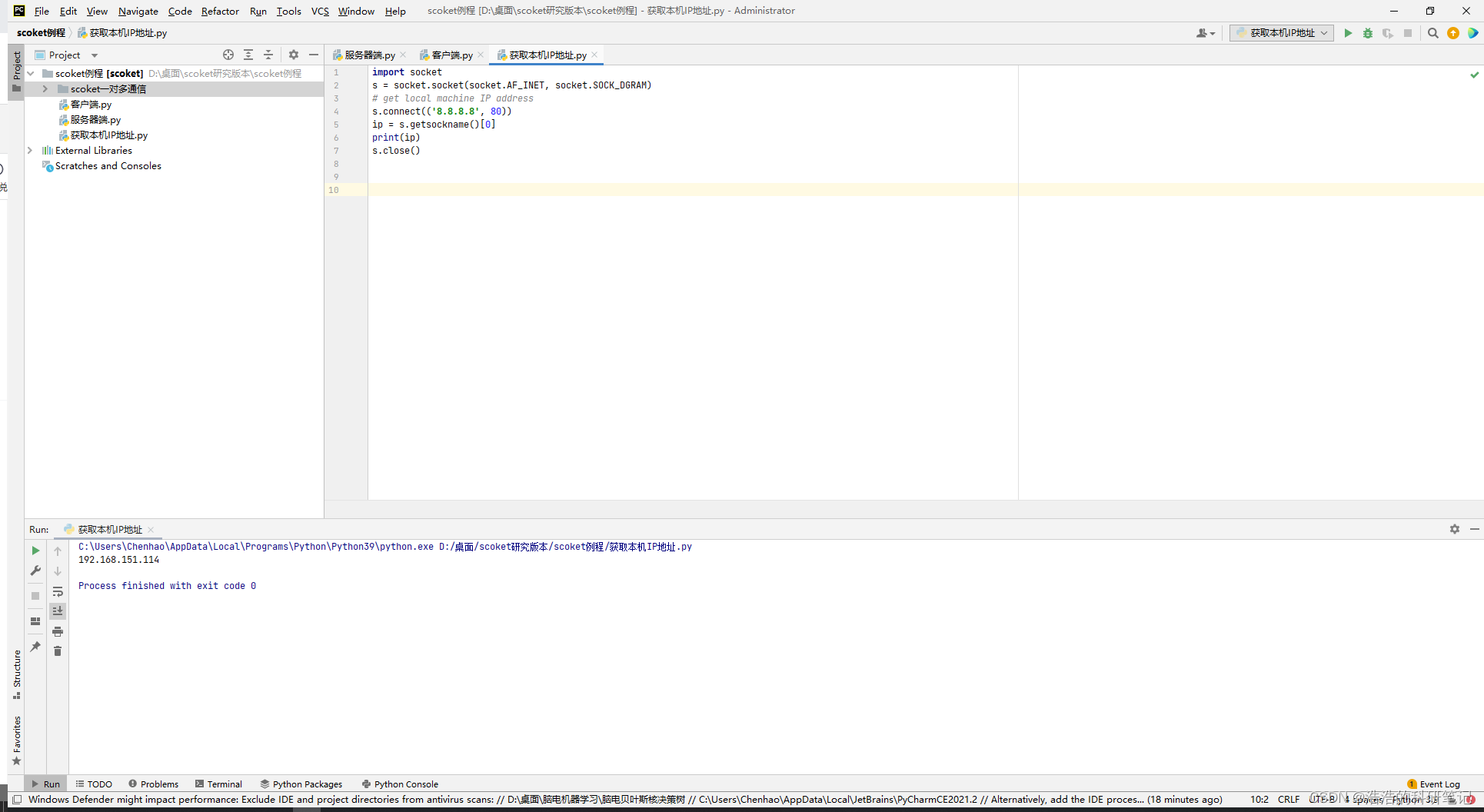Open the File menu

(x=42, y=11)
